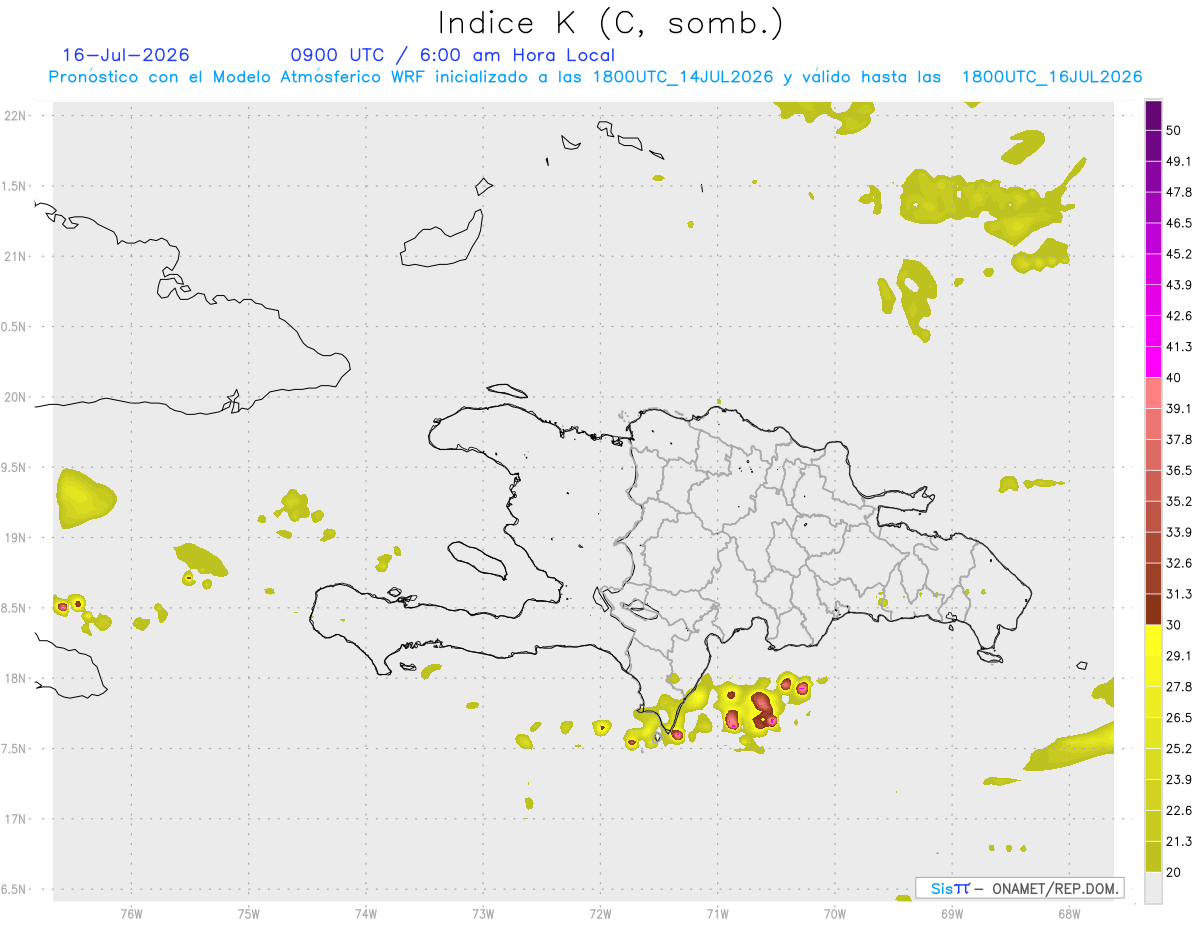The height and width of the screenshot is (927, 1200).
Task: Select the "1800UTC_16JUL2026" valid-until timestamp
Action: [1052, 77]
